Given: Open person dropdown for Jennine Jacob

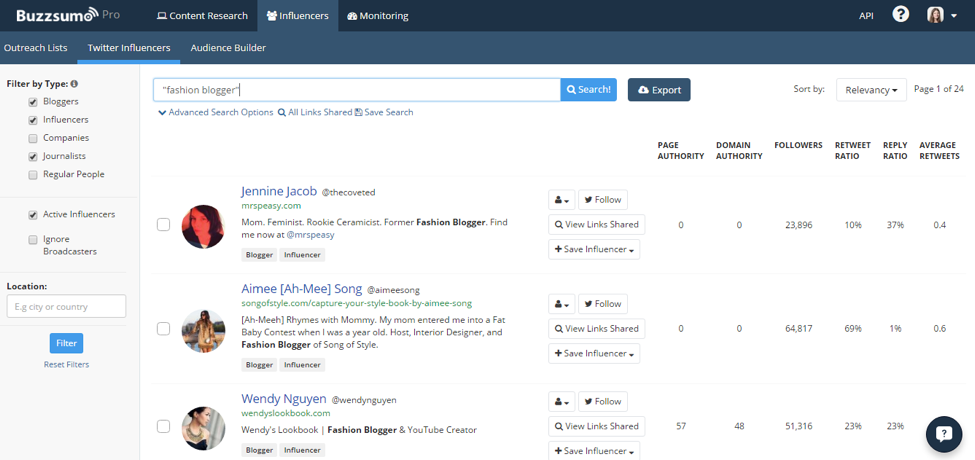Looking at the screenshot, I should (x=561, y=200).
